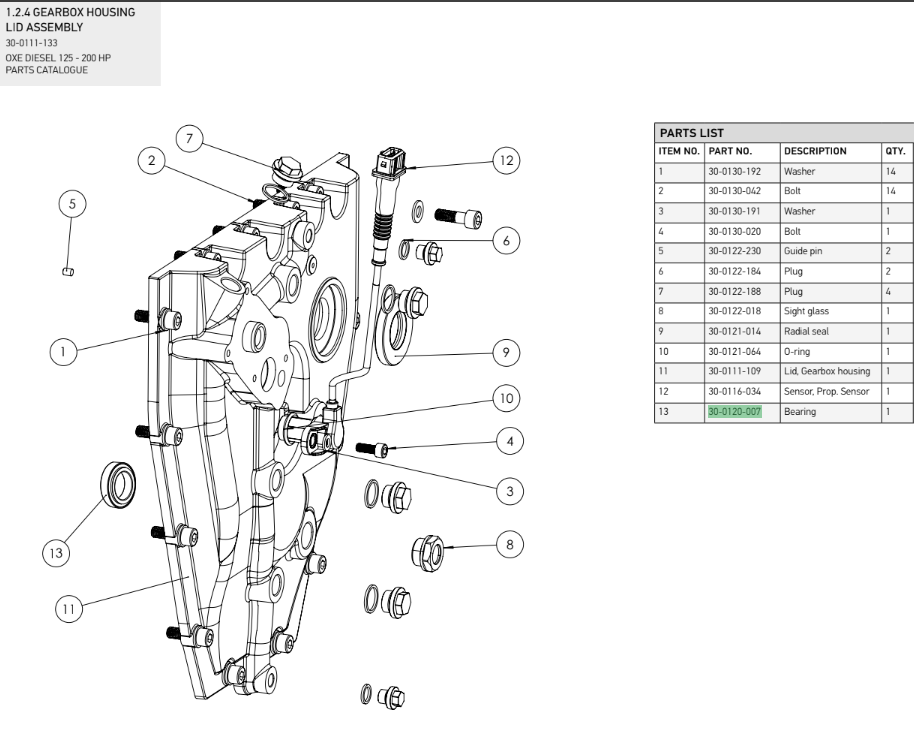This screenshot has width=914, height=736.
Task: Click Lid, Gearbox housing description
Action: coord(827,371)
